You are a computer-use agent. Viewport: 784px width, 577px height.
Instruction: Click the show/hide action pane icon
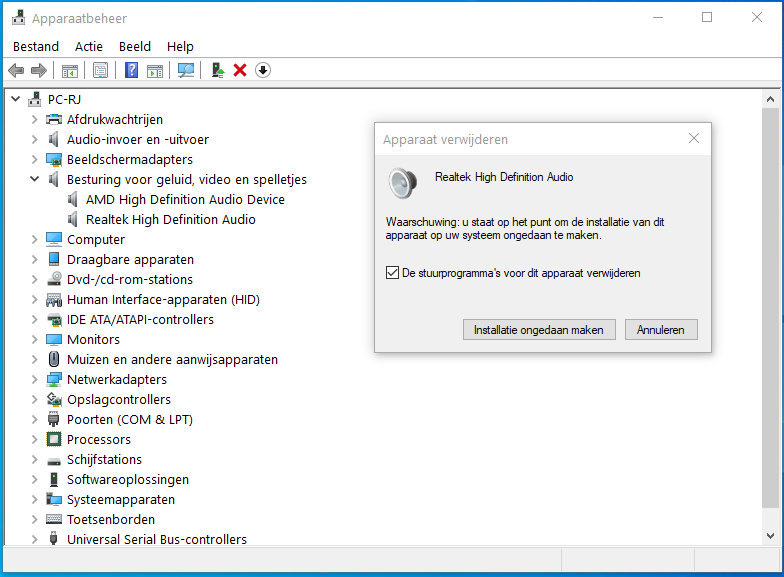coord(155,70)
